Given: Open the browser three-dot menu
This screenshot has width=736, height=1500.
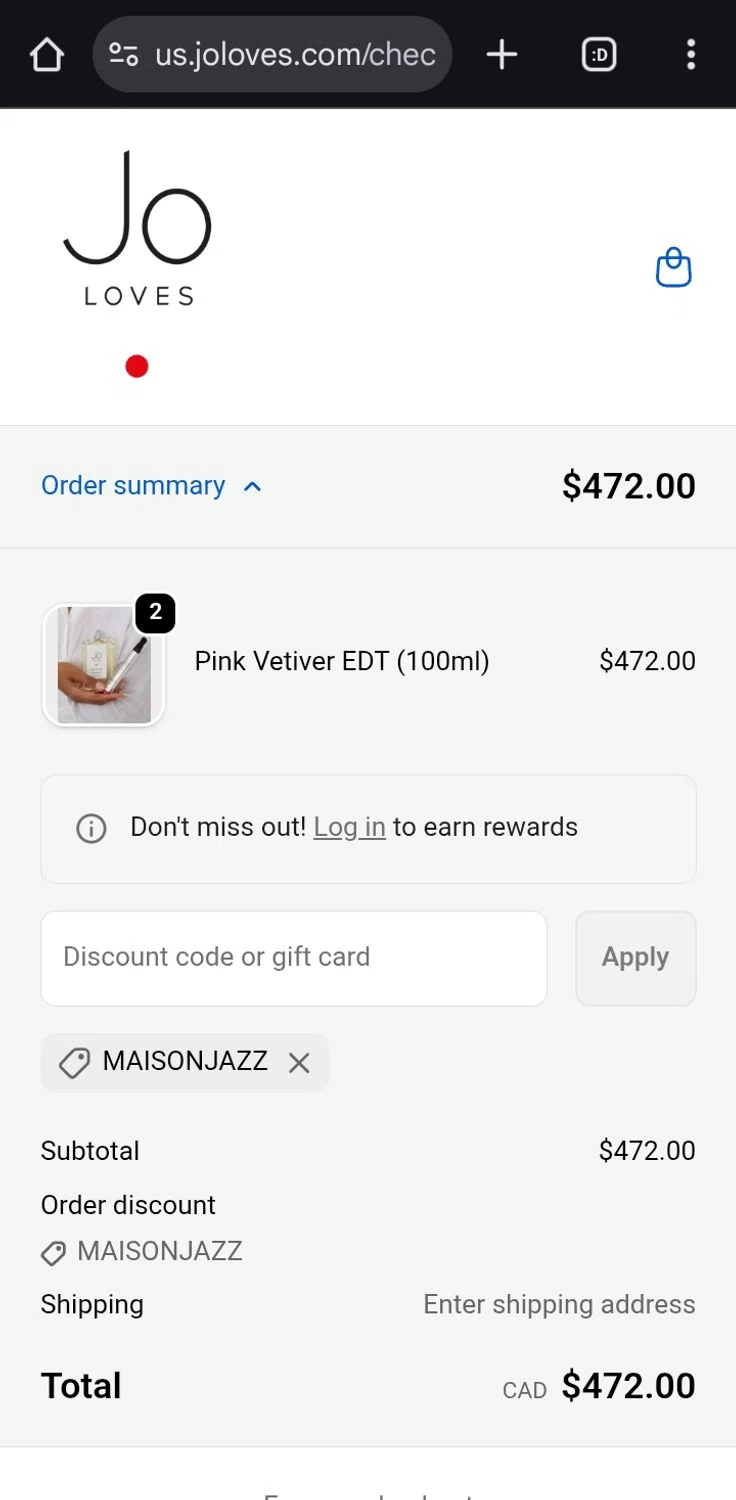Looking at the screenshot, I should [x=690, y=55].
